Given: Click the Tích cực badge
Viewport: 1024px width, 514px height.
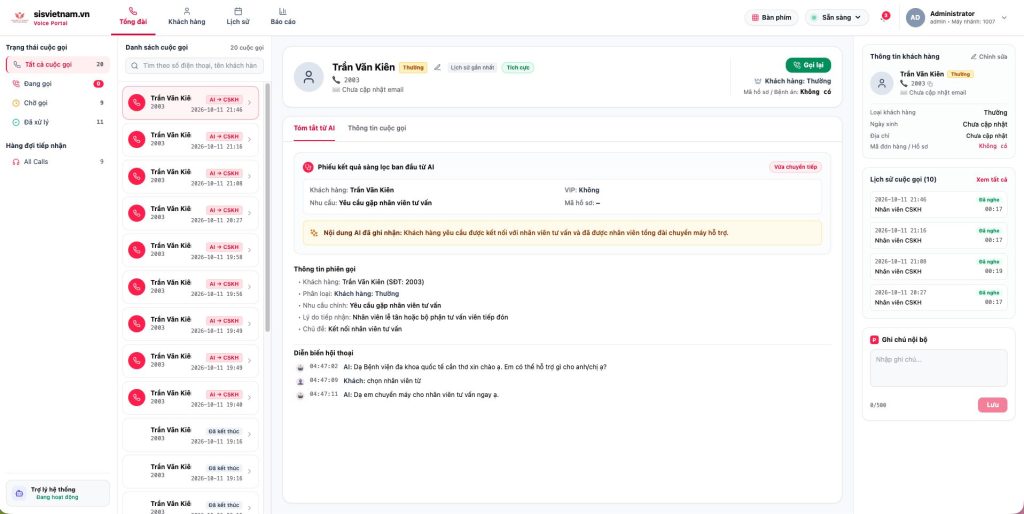Looking at the screenshot, I should [x=518, y=67].
